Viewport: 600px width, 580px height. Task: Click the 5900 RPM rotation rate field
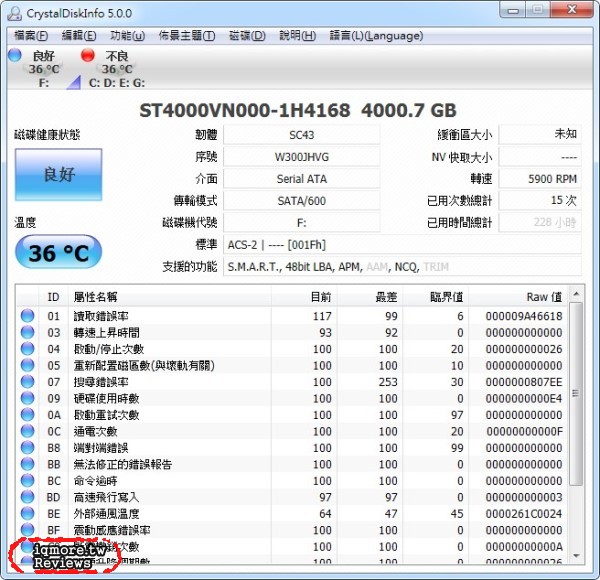(x=540, y=179)
